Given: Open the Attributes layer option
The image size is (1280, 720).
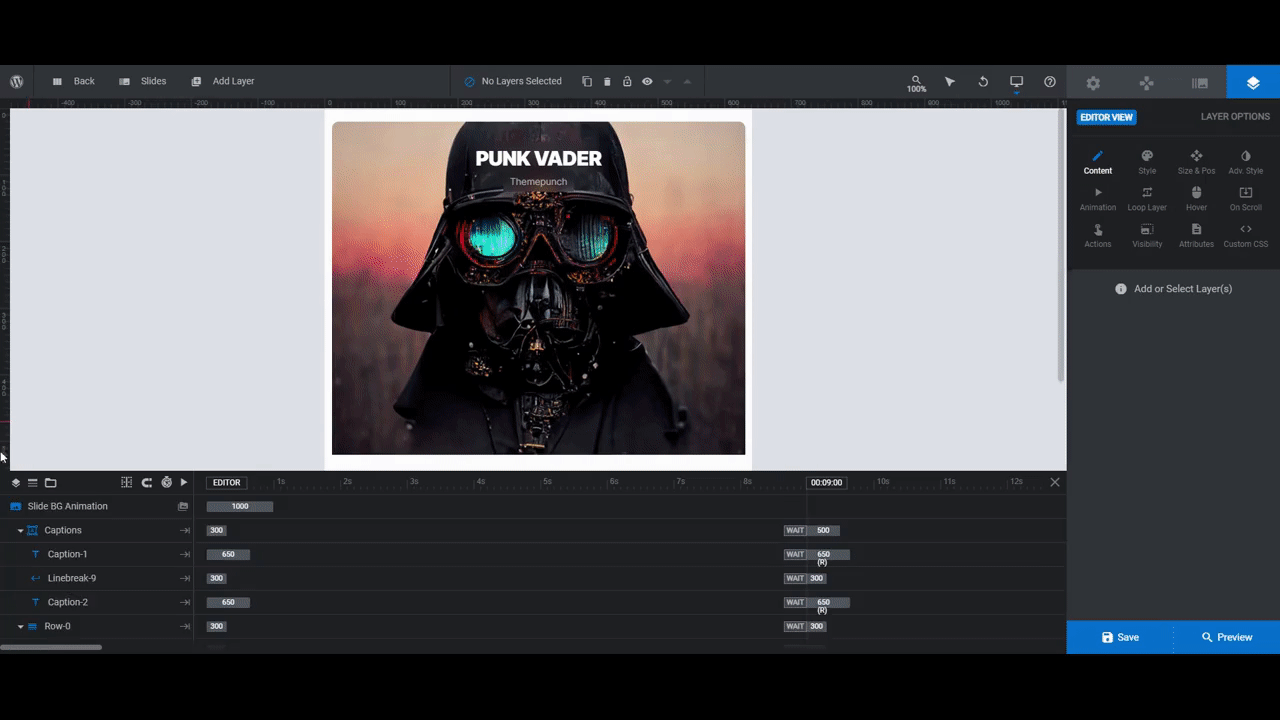Looking at the screenshot, I should (1196, 236).
